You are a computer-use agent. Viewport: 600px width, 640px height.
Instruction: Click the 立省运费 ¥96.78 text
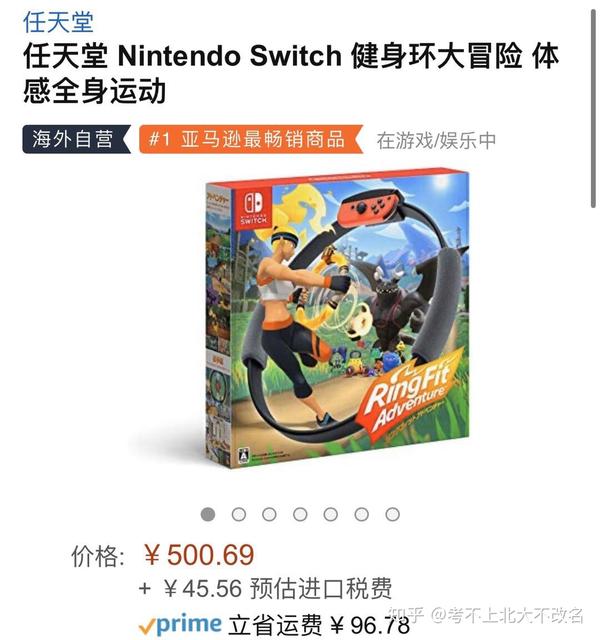click(x=319, y=625)
